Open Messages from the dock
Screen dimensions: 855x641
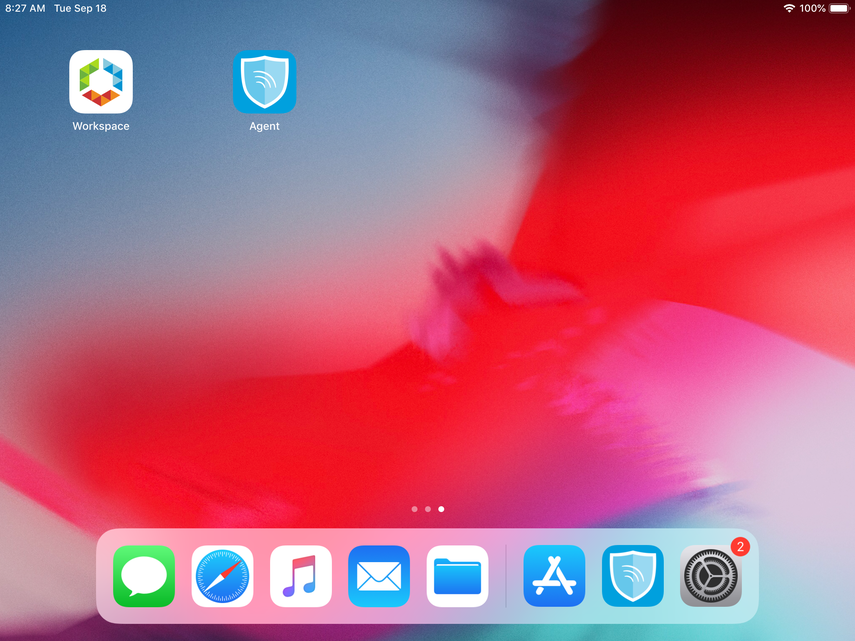tap(144, 576)
